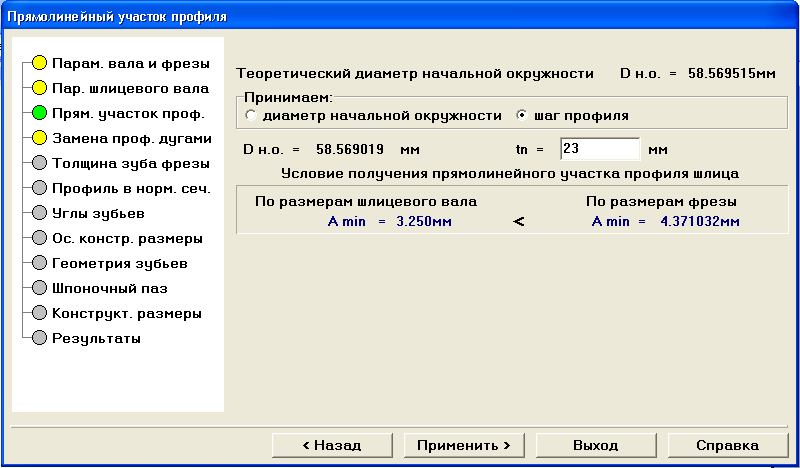Viewport: 800px width, 468px height.
Task: Click the tn input field with value 23
Action: [x=600, y=149]
